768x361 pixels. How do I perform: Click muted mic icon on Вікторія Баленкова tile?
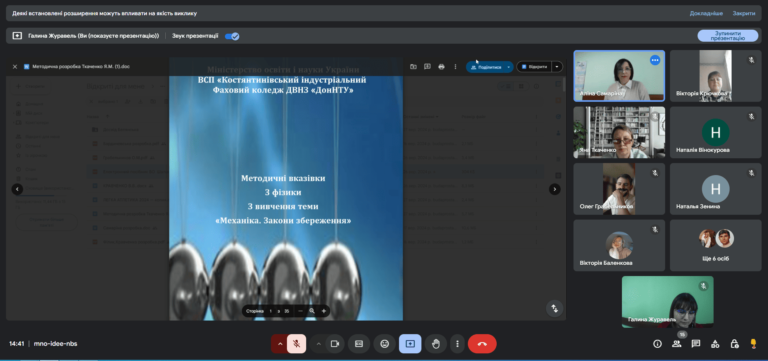click(655, 229)
